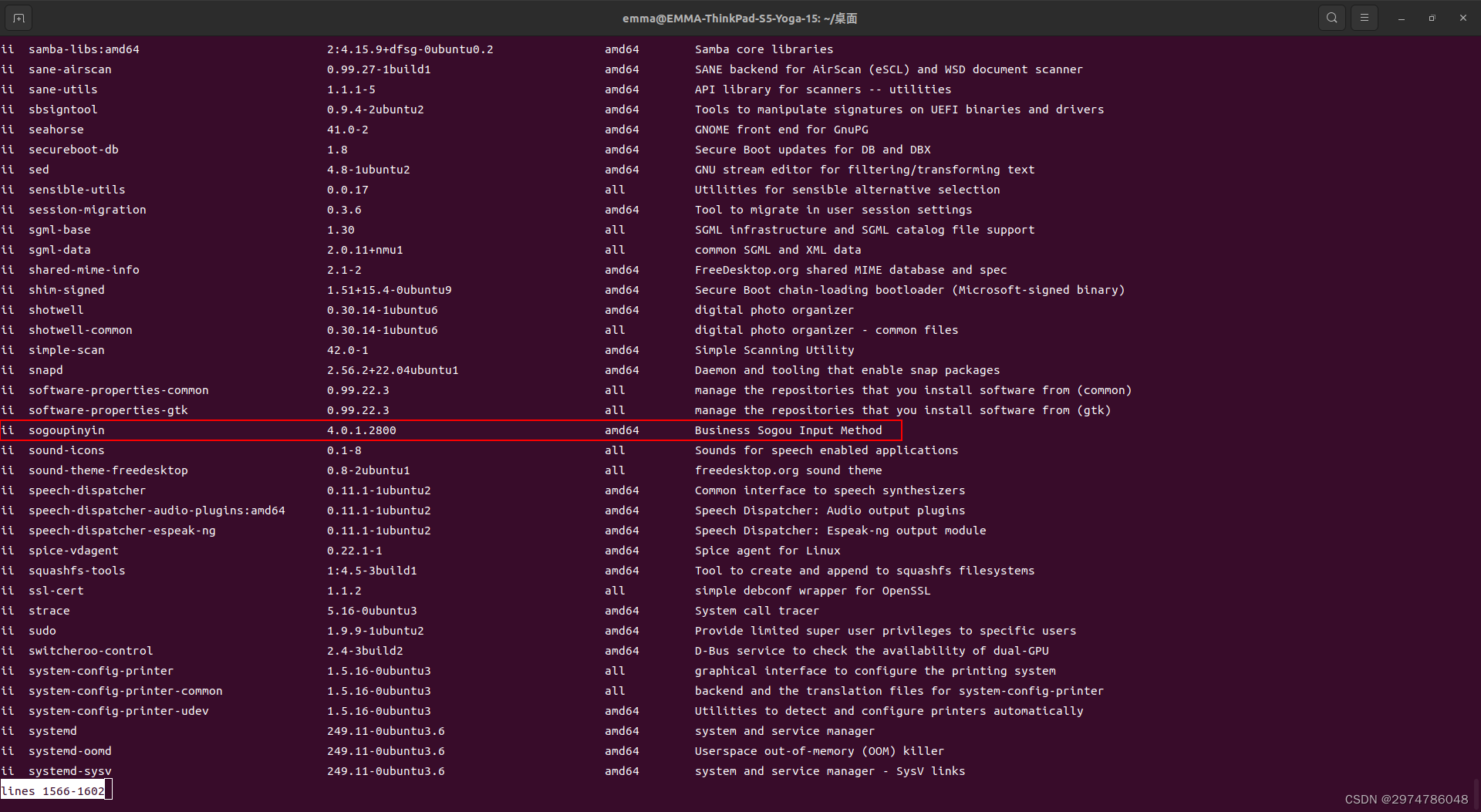This screenshot has width=1481, height=812.
Task: Click the squashfs-tools package name
Action: [x=77, y=571]
